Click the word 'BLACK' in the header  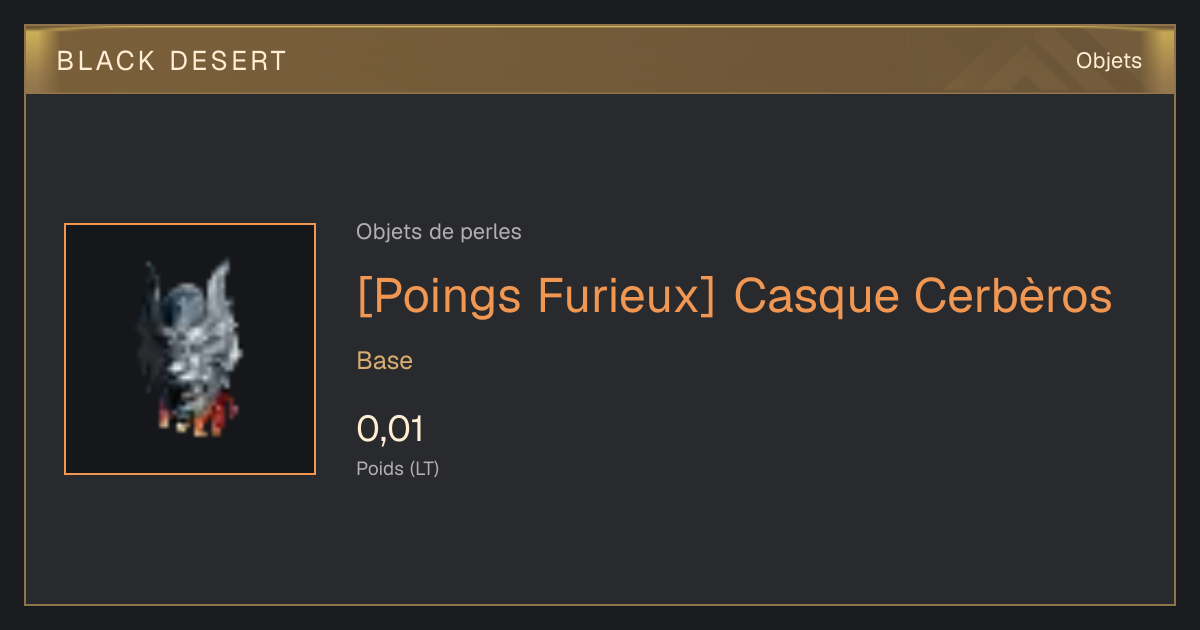pyautogui.click(x=107, y=61)
